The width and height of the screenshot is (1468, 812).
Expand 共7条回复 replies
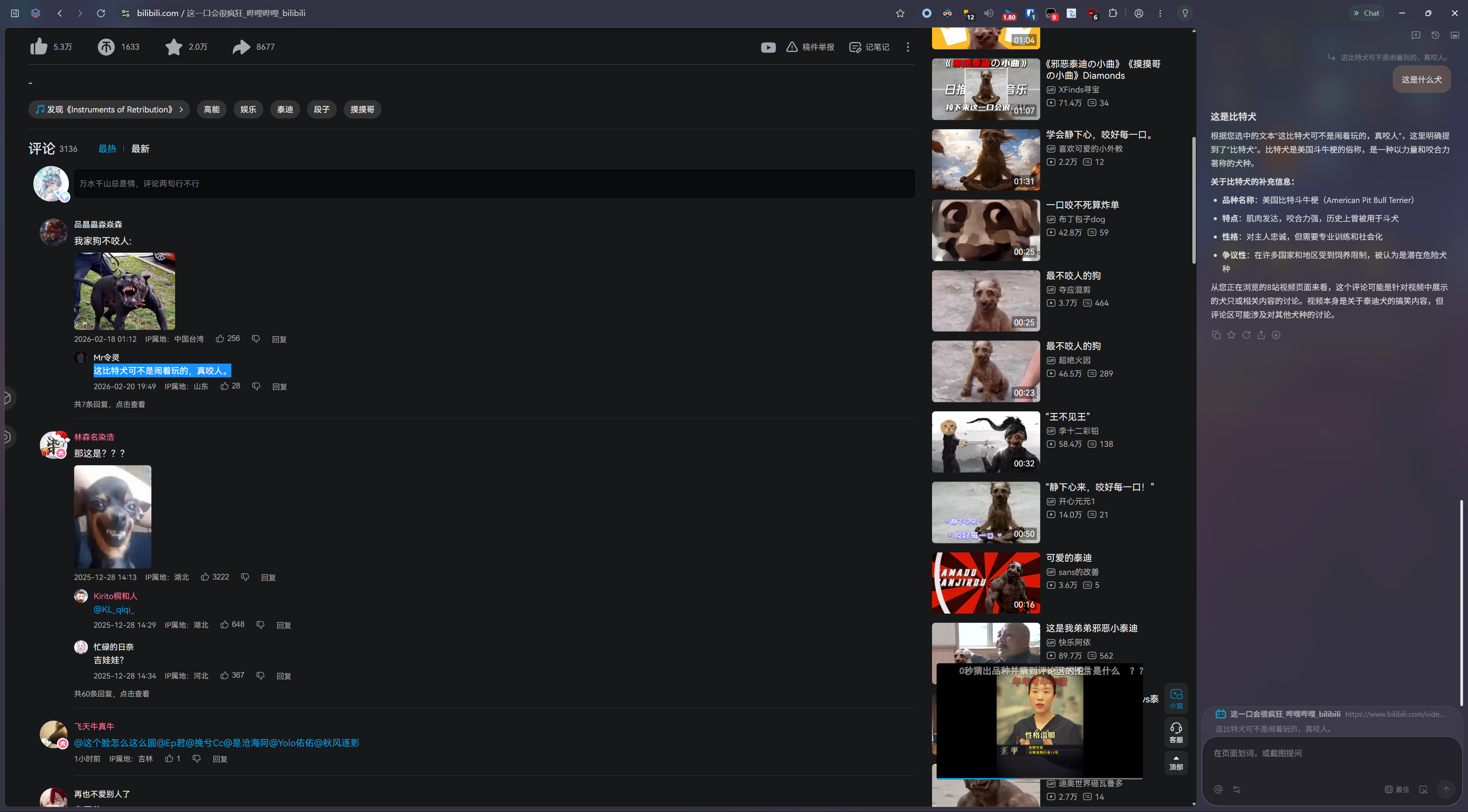[x=109, y=404]
